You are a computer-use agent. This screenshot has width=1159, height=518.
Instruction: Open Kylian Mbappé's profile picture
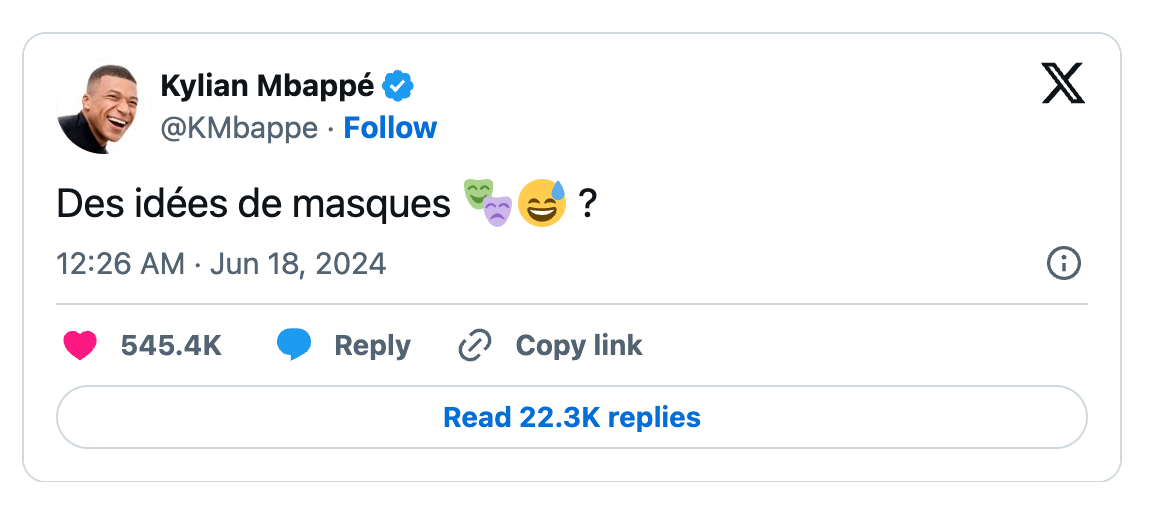98,108
